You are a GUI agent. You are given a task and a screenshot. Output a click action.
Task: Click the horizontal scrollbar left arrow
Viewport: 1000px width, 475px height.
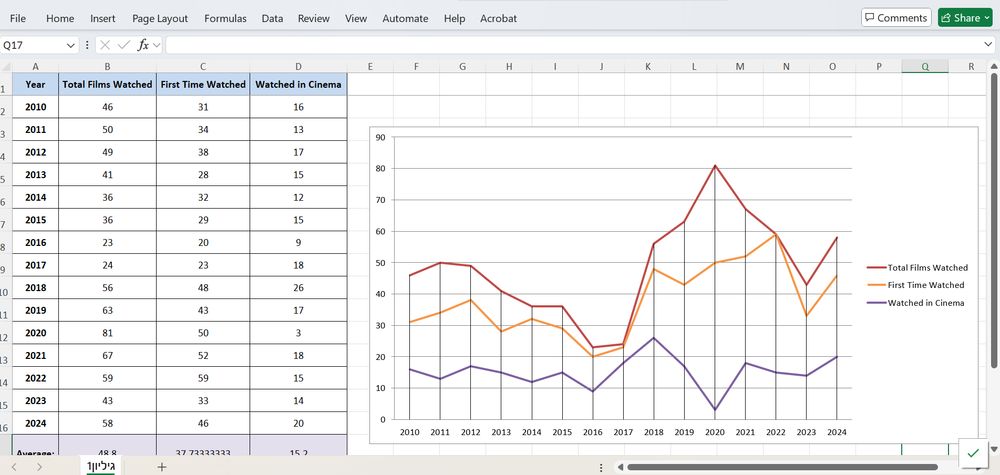[619, 467]
